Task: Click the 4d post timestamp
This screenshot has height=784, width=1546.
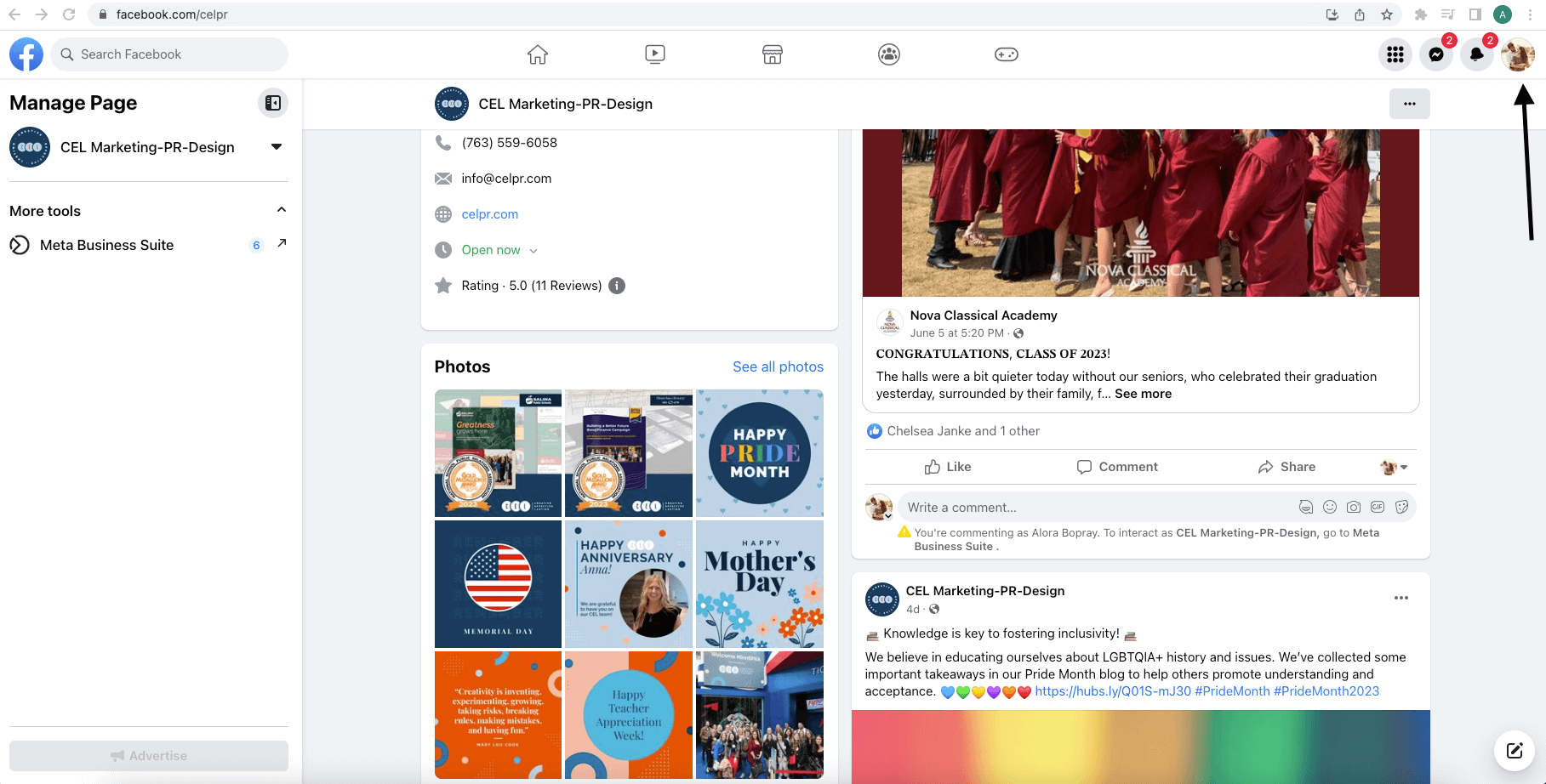Action: [913, 609]
